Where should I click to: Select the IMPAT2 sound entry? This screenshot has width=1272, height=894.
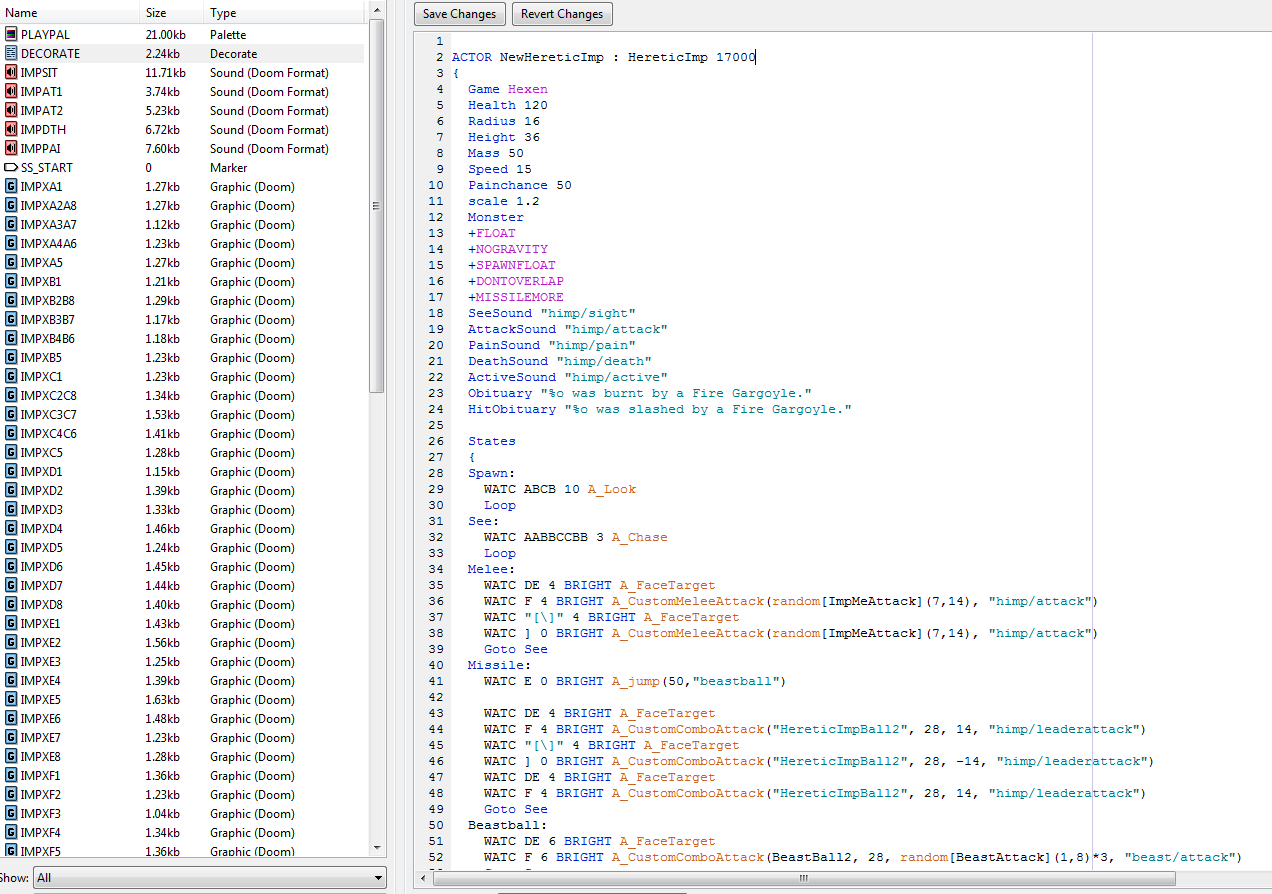pyautogui.click(x=42, y=111)
